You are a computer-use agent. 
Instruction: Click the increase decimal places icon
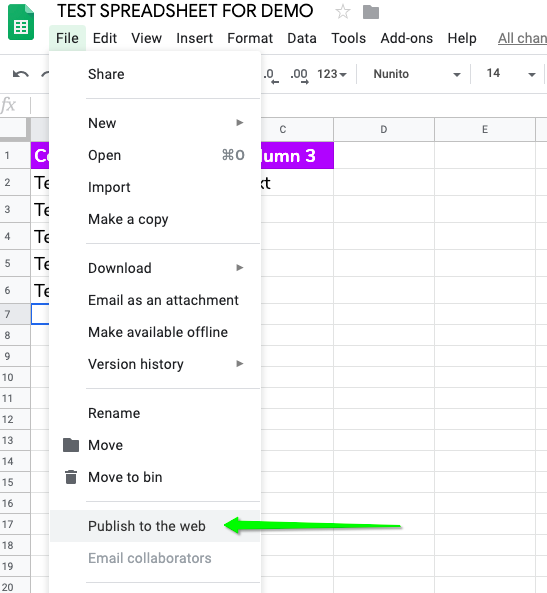(299, 75)
